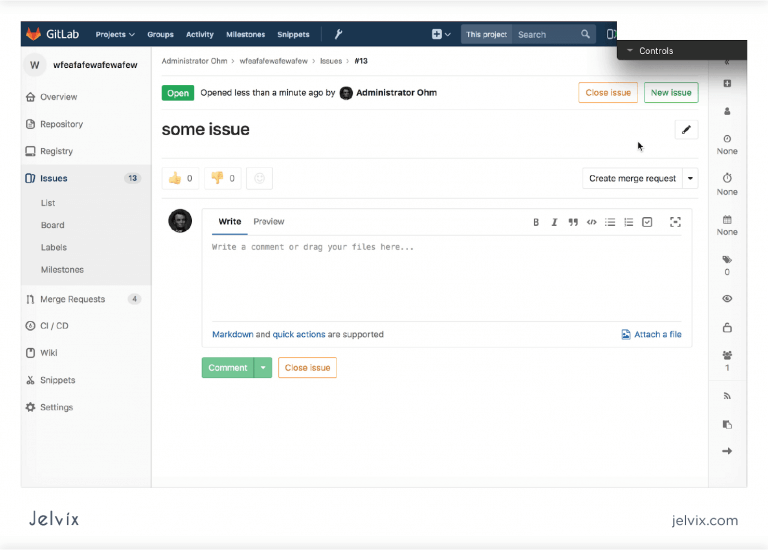Click the assignee person icon in right sidebar
Screen dimensions: 768x550
[727, 112]
